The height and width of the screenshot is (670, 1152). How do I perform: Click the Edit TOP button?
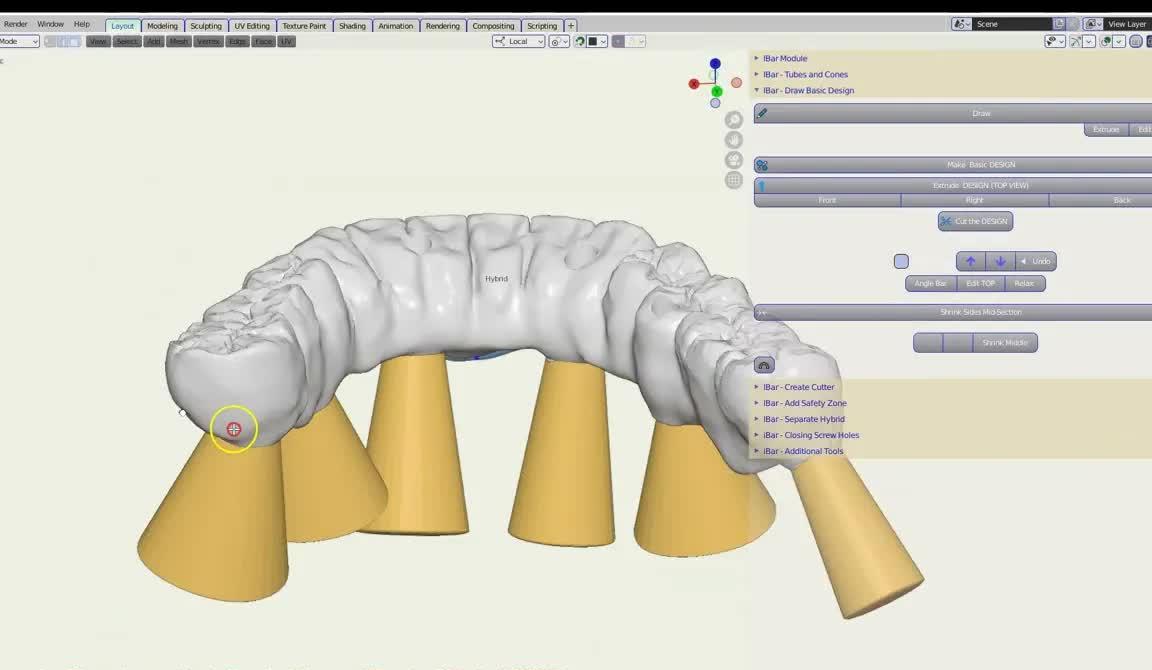pyautogui.click(x=981, y=284)
